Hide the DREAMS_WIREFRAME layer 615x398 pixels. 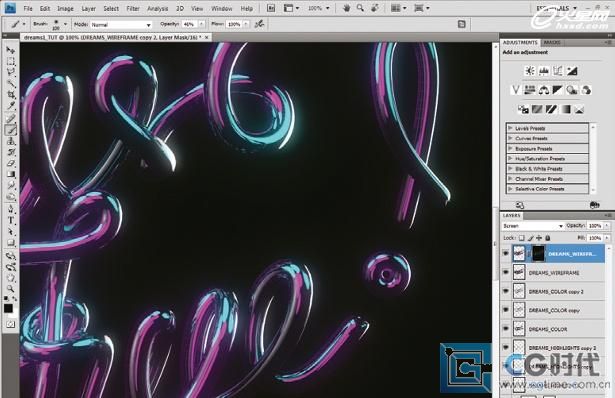[506, 272]
